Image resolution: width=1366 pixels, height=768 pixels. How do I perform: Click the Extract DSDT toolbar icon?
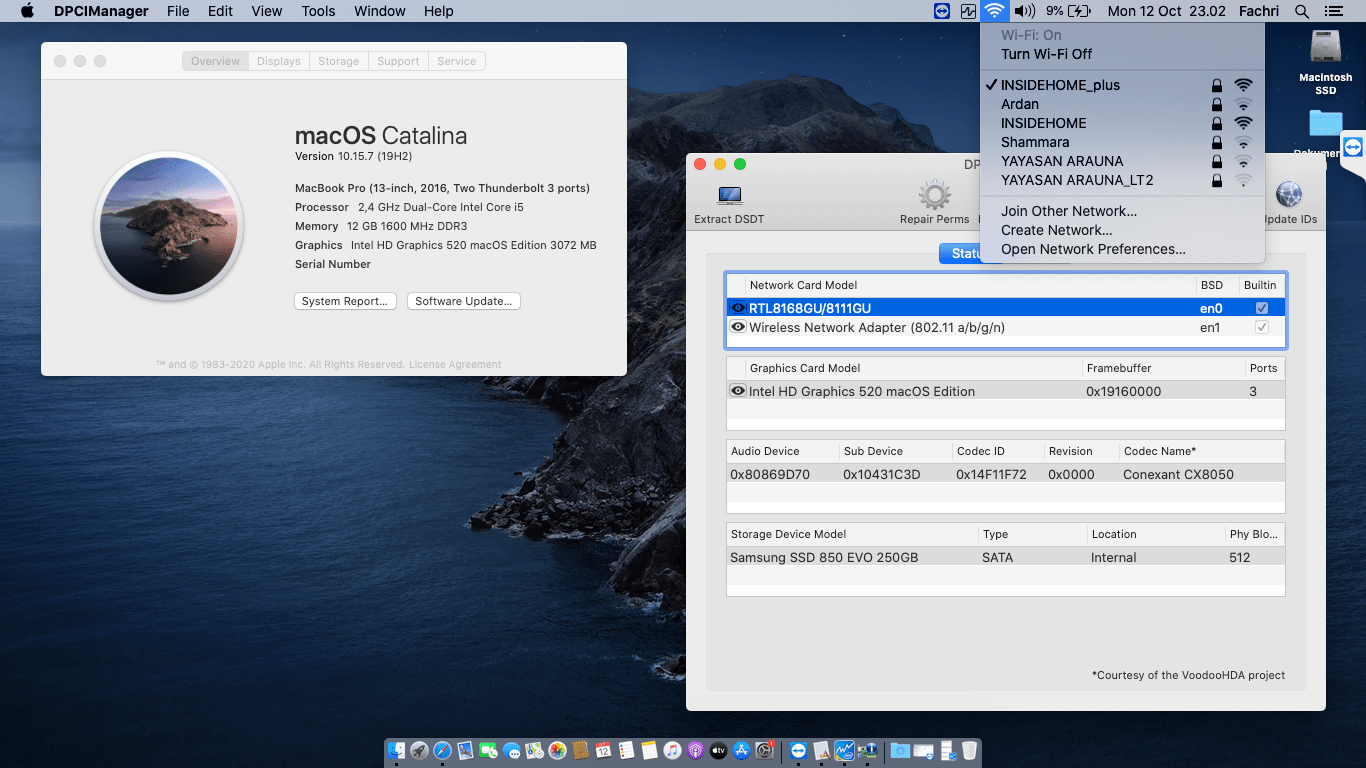tap(730, 195)
